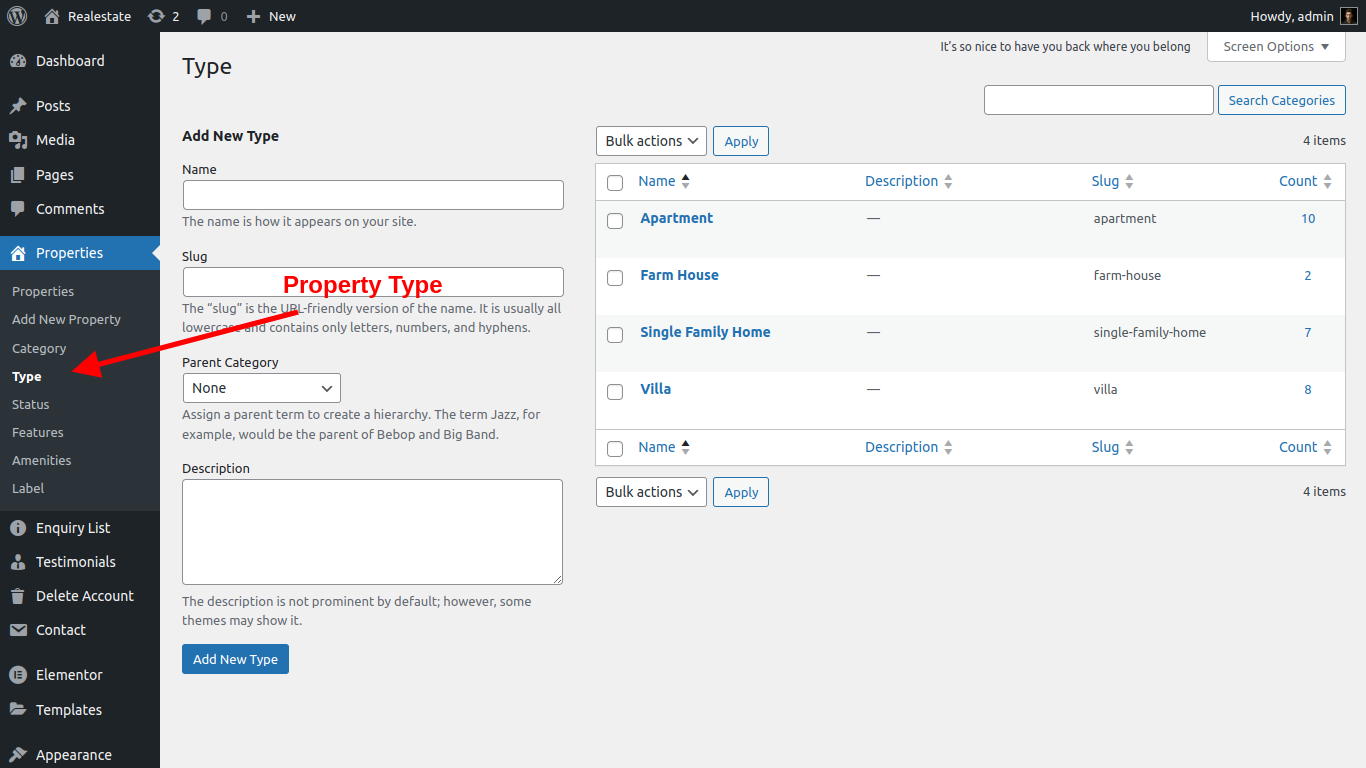Screen dimensions: 1366x768
Task: Expand the Parent Category dropdown
Action: 261,388
